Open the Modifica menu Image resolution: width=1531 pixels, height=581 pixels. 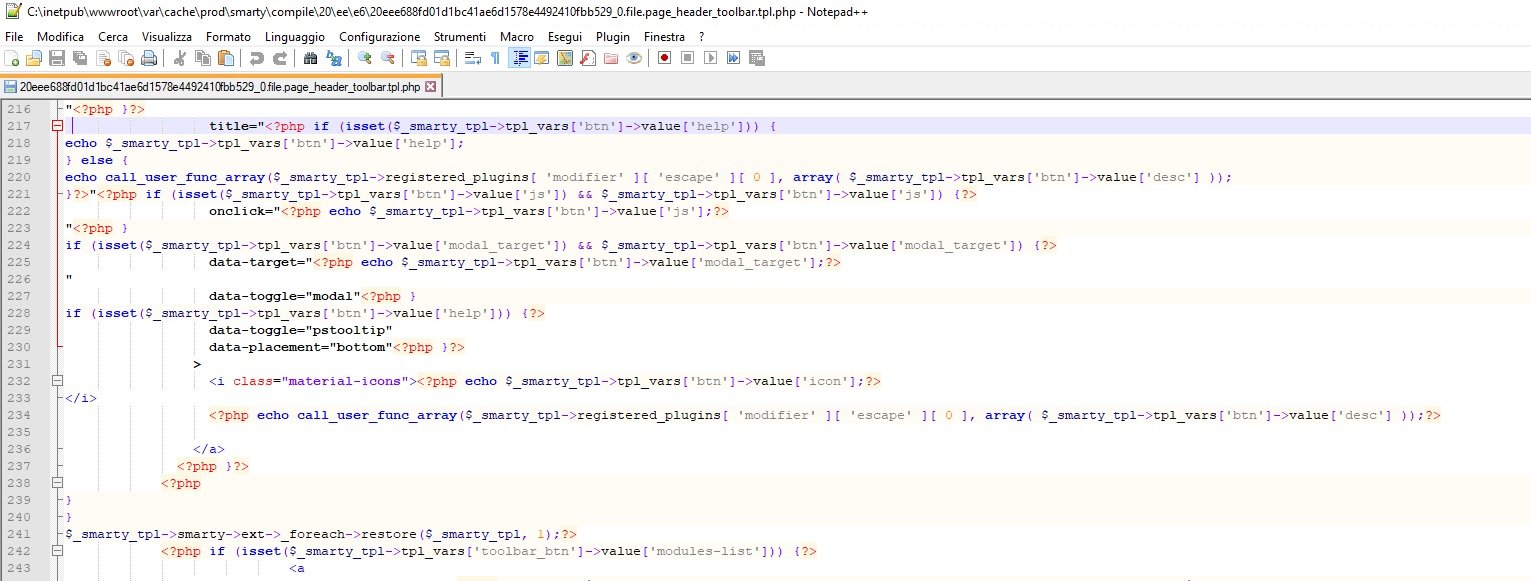tap(61, 37)
